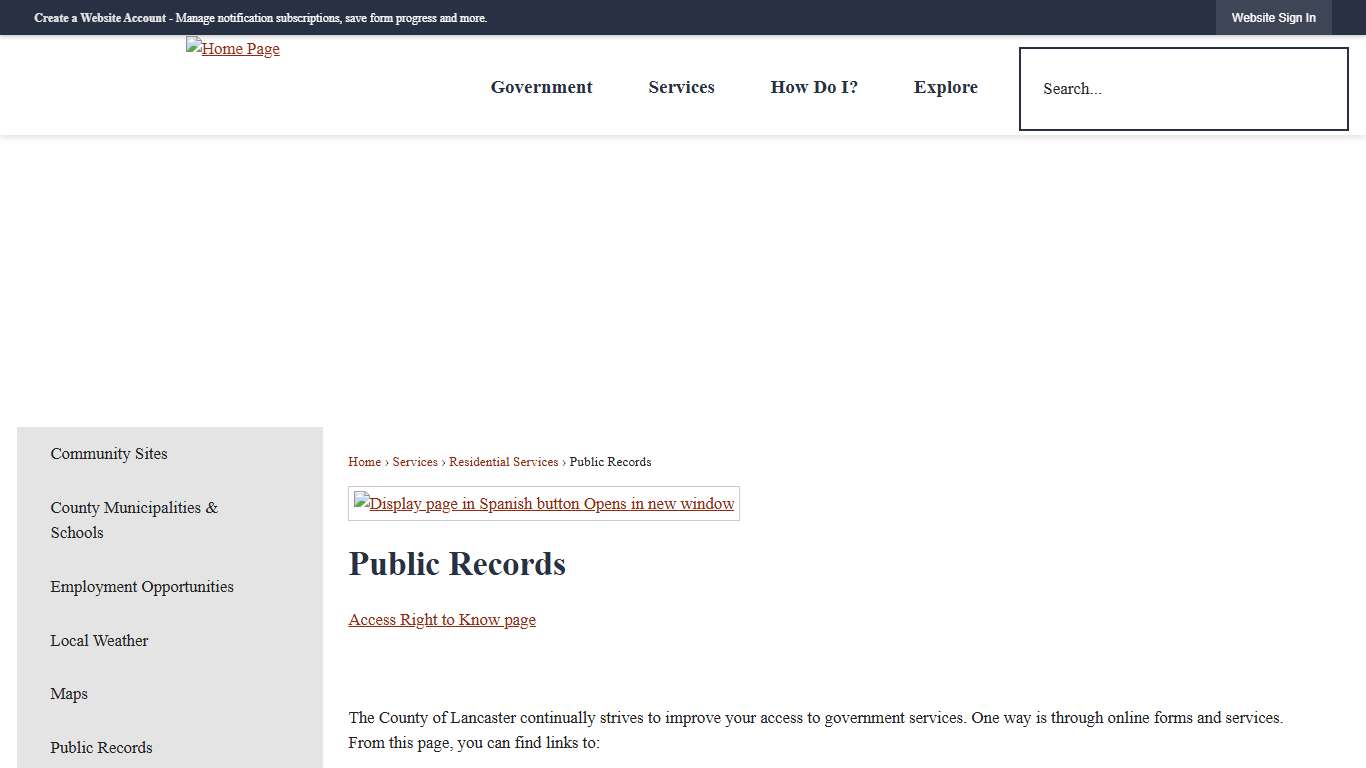This screenshot has height=768, width=1366.
Task: Click inside the Search field
Action: pyautogui.click(x=1183, y=89)
